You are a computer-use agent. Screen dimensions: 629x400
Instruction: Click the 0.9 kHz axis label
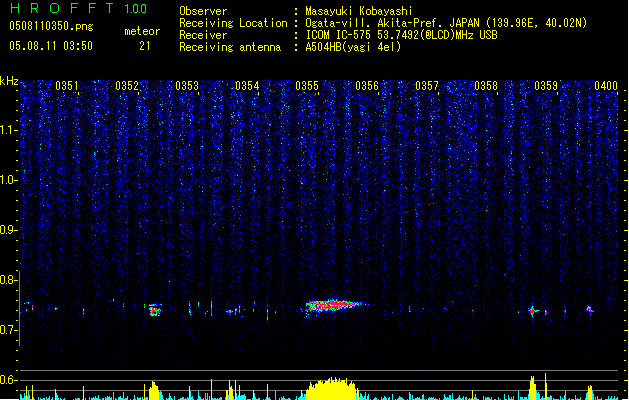tap(8, 230)
